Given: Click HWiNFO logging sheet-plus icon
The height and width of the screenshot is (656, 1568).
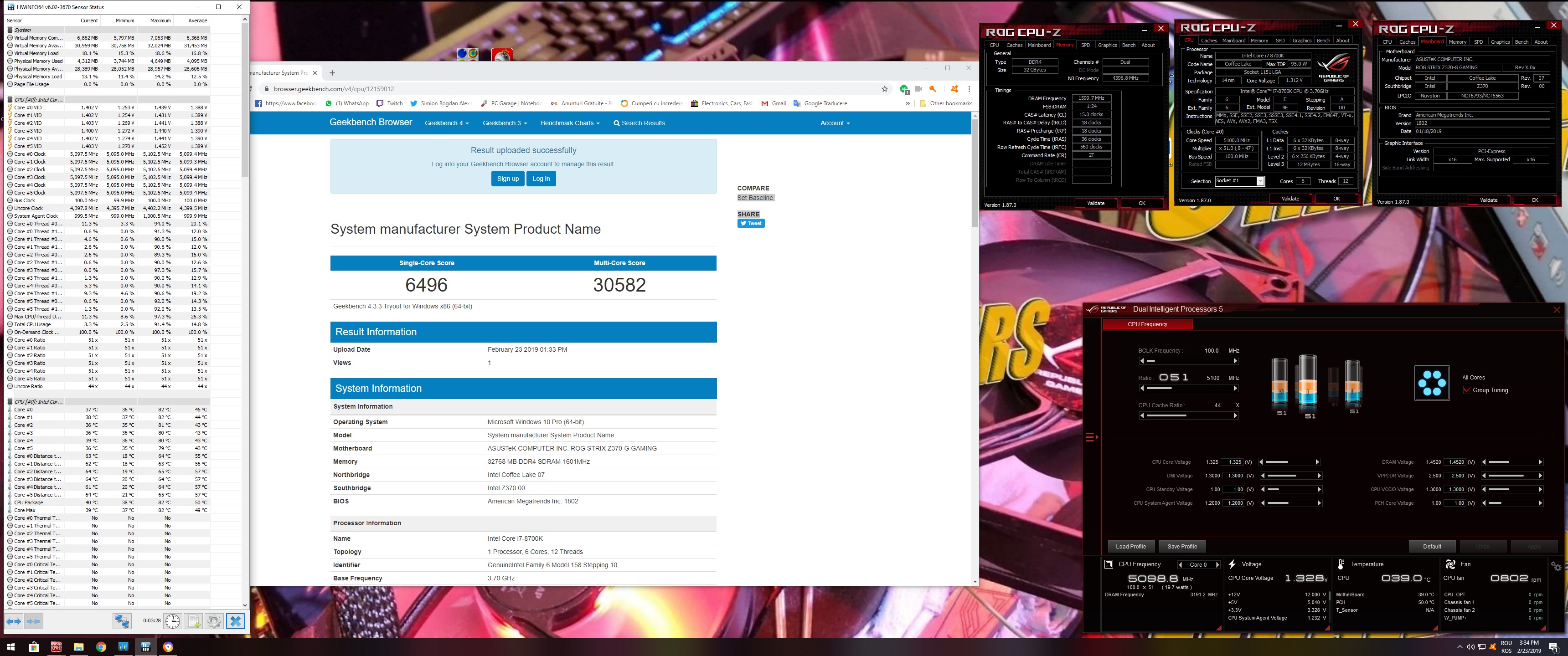Looking at the screenshot, I should click(x=194, y=621).
